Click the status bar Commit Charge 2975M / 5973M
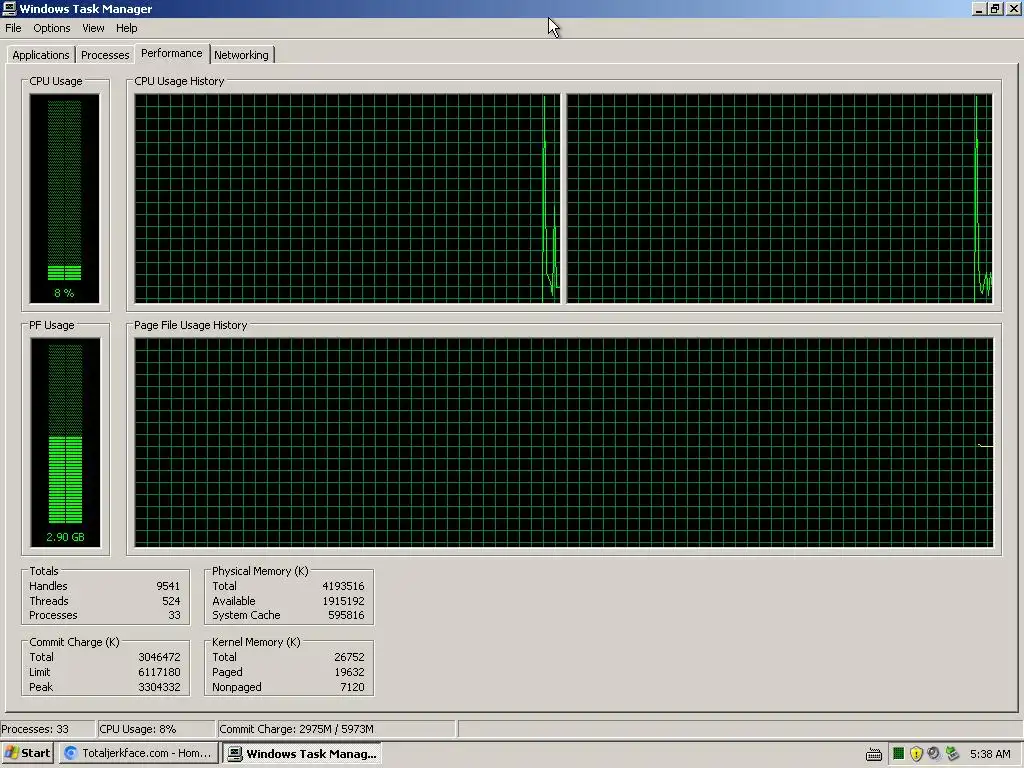 point(336,729)
